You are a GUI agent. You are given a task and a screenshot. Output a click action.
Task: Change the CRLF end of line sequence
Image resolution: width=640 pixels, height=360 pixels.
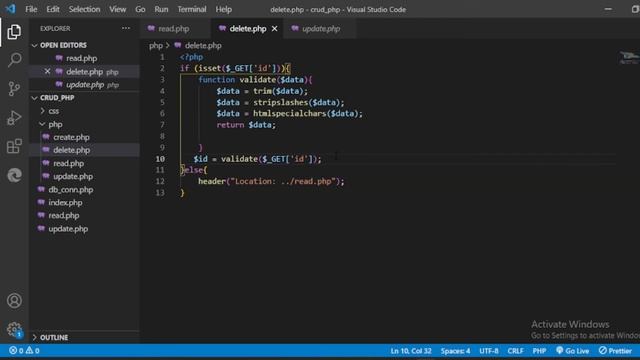click(x=515, y=351)
